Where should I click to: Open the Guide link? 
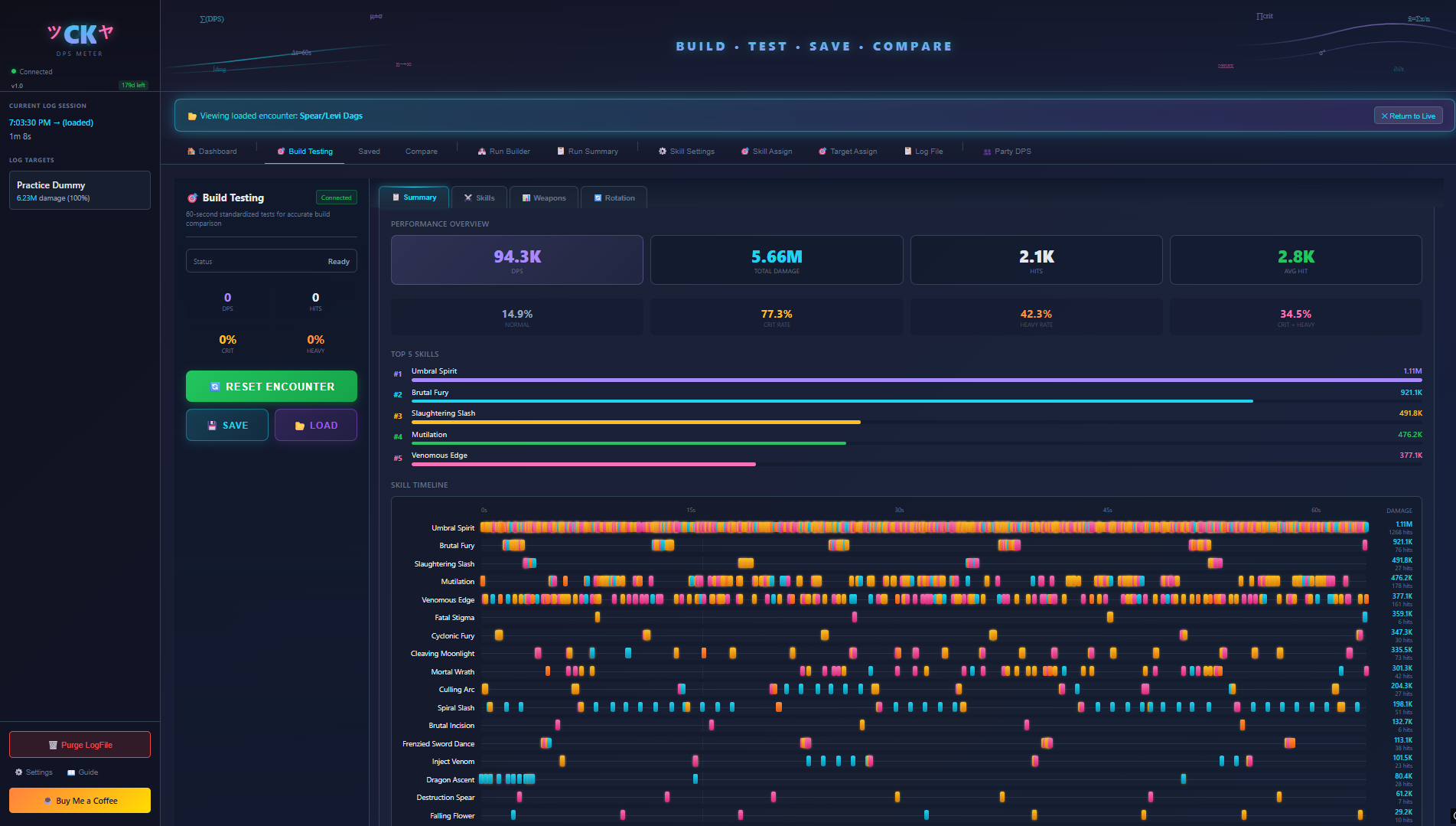click(x=83, y=772)
